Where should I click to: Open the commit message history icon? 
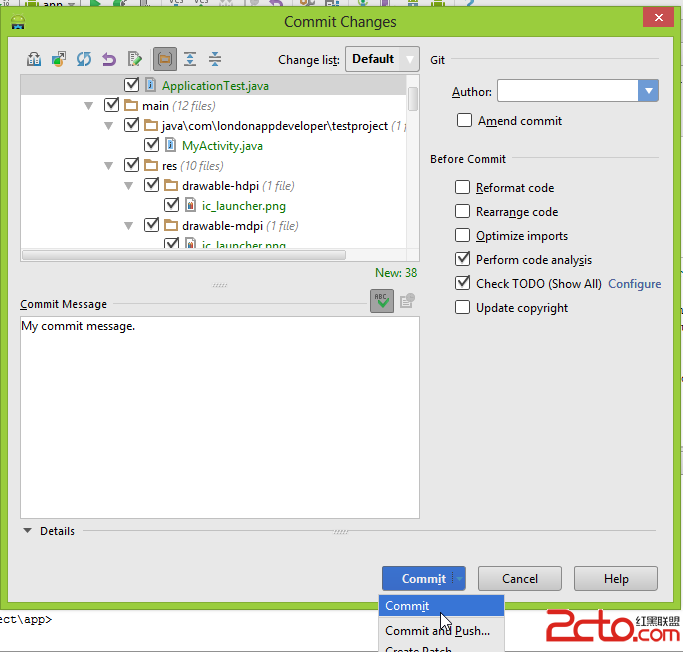coord(407,301)
